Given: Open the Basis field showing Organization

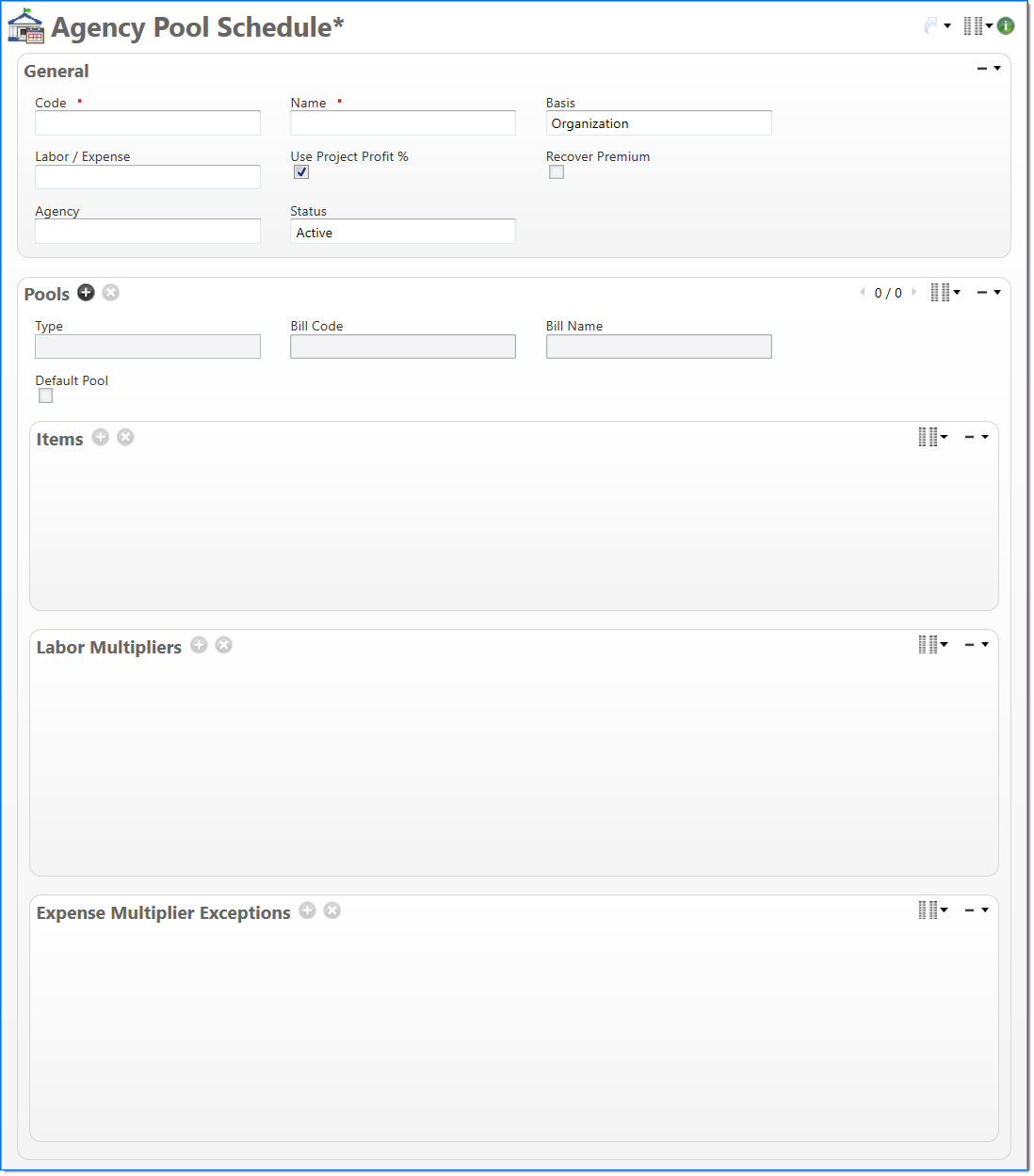Looking at the screenshot, I should click(x=658, y=123).
